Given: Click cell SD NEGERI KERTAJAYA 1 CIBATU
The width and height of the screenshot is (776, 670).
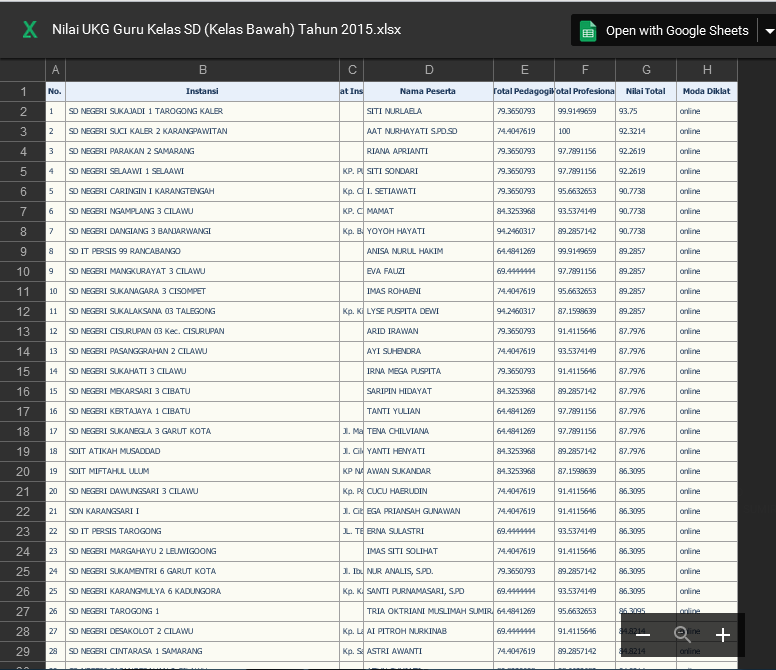Looking at the screenshot, I should tap(202, 411).
